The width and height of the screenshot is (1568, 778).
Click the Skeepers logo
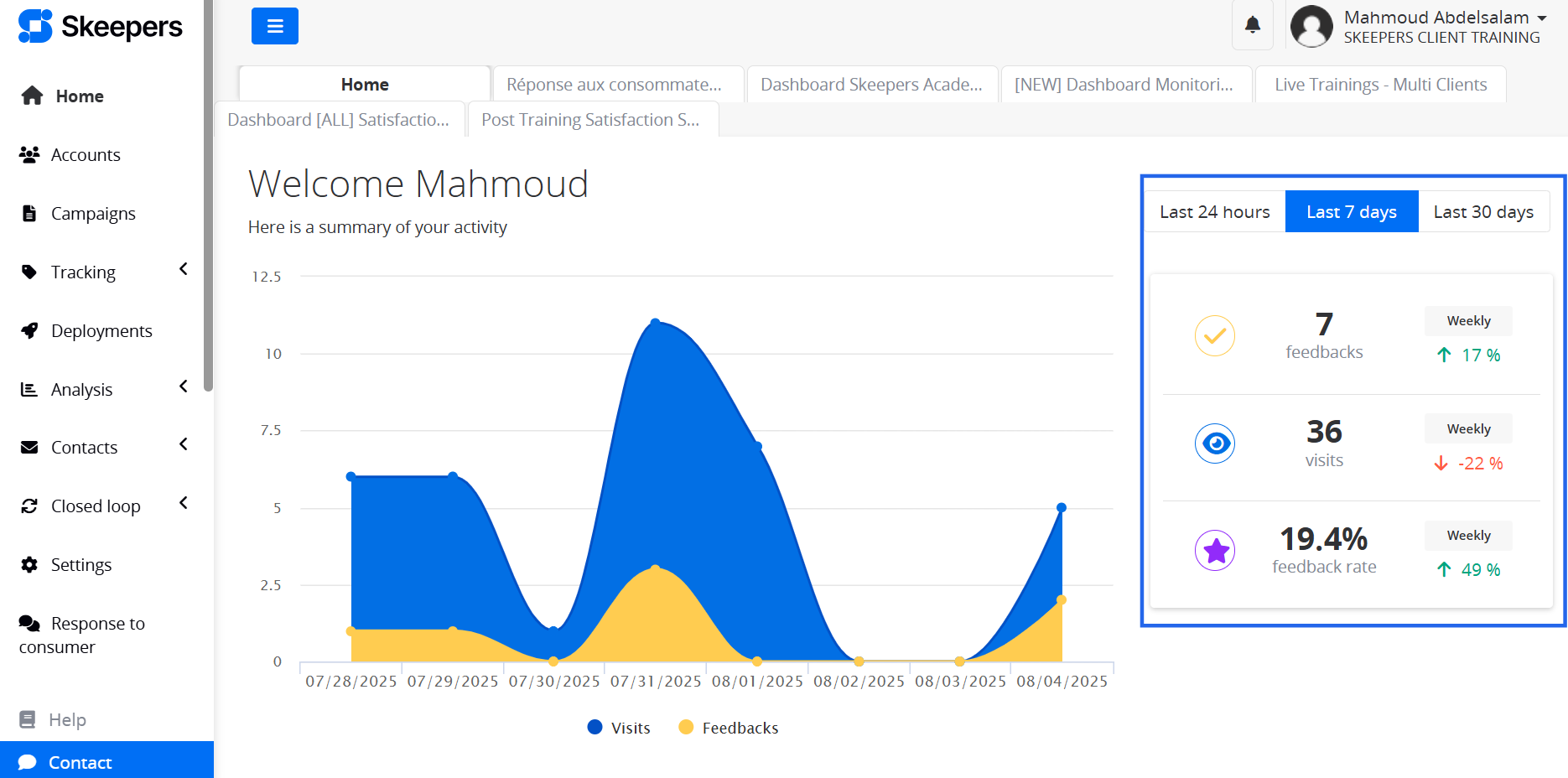pyautogui.click(x=101, y=27)
